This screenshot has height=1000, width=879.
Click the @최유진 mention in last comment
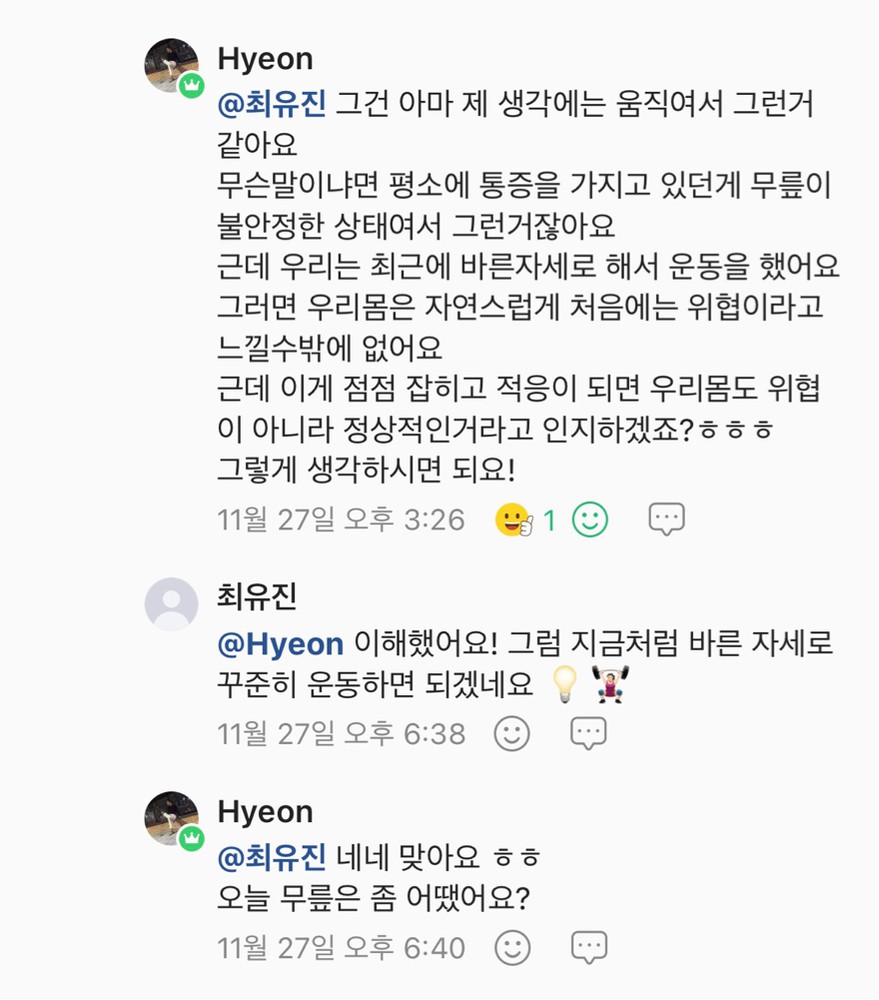point(272,857)
